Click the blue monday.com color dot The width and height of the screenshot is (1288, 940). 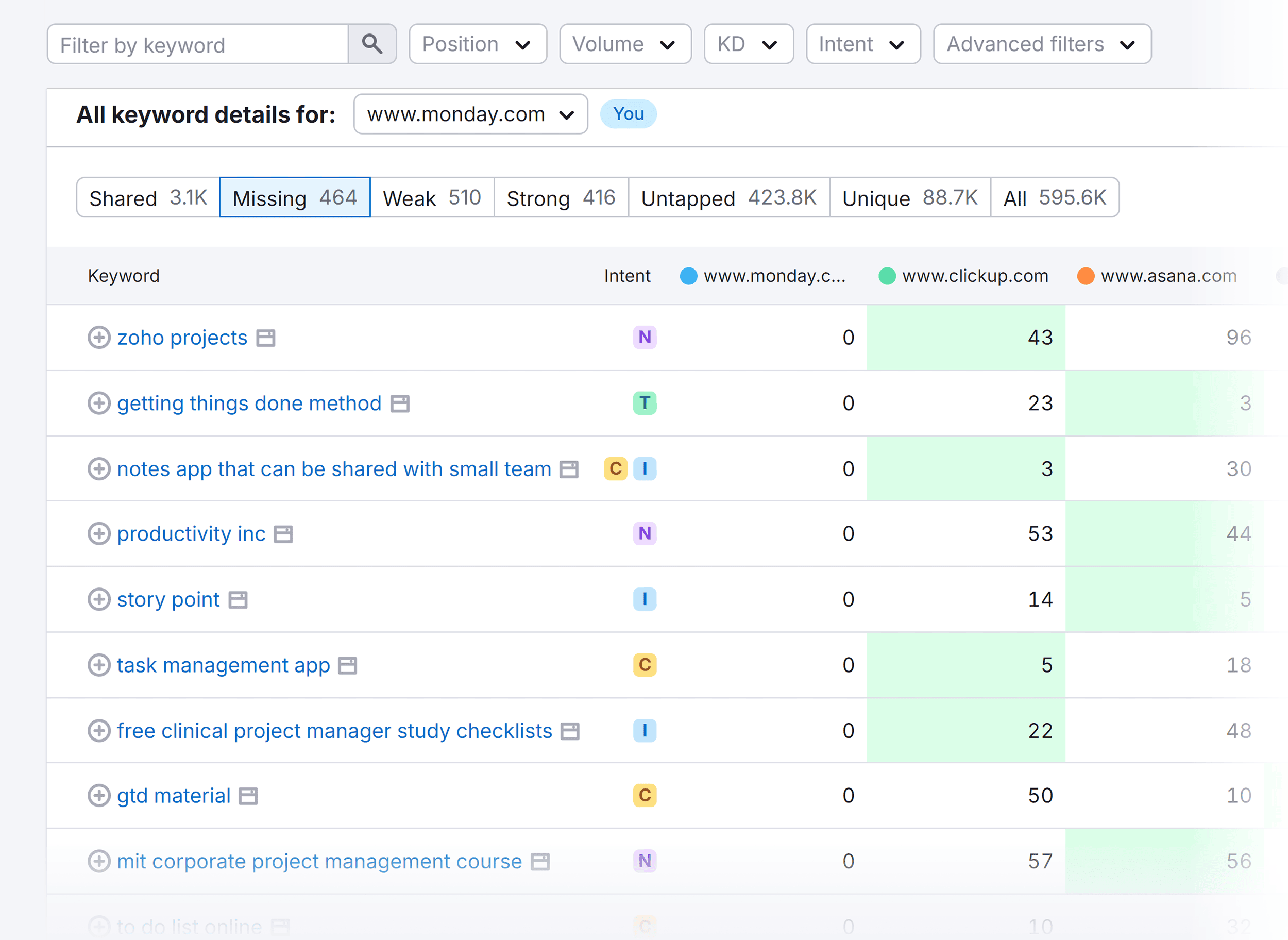688,276
